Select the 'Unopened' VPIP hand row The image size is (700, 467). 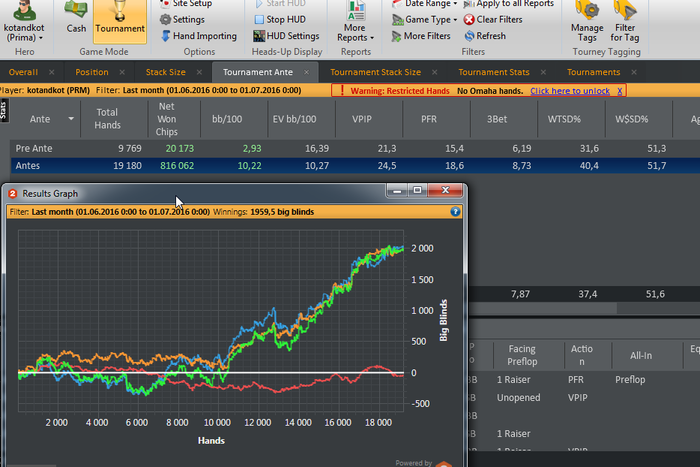pyautogui.click(x=583, y=397)
